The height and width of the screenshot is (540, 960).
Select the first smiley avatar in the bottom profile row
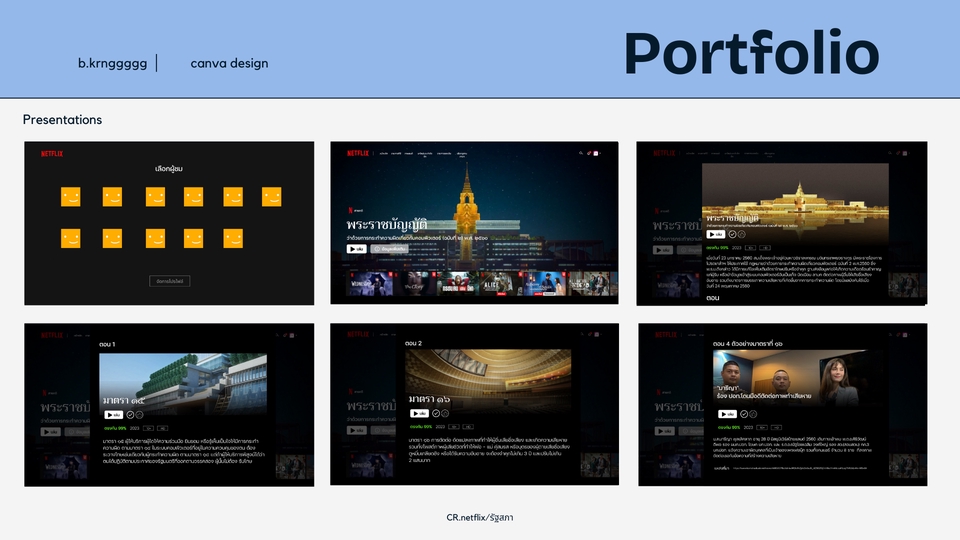pyautogui.click(x=70, y=238)
